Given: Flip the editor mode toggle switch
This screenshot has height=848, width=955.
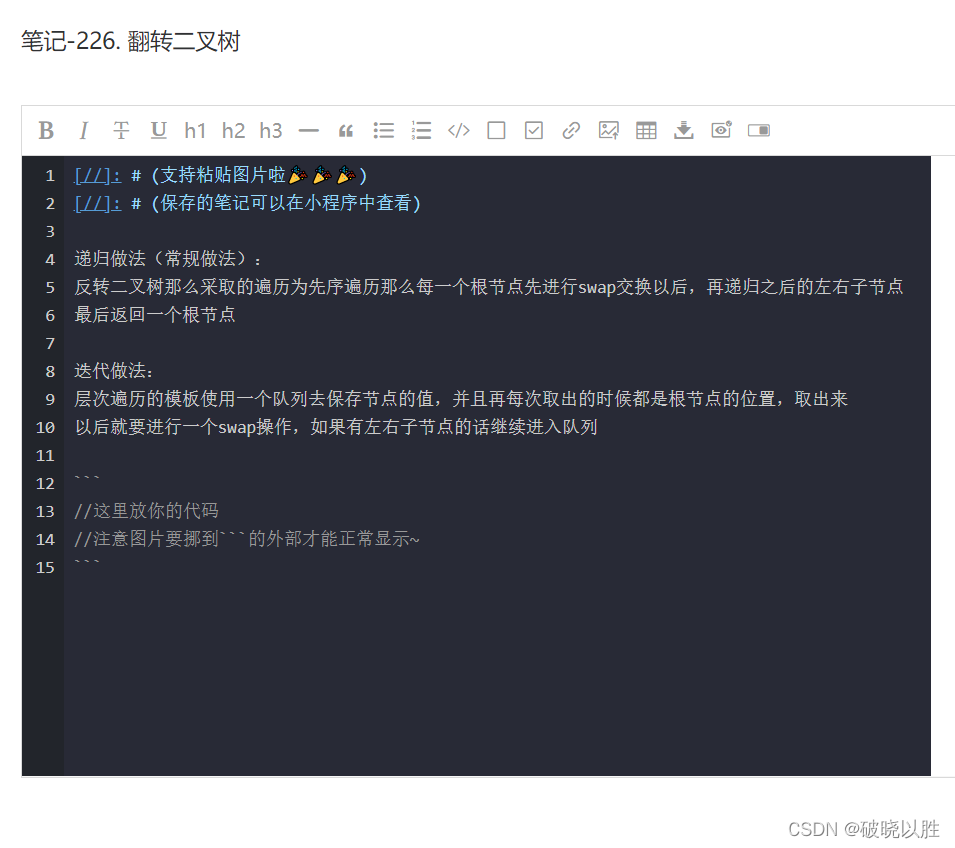Looking at the screenshot, I should (x=758, y=130).
